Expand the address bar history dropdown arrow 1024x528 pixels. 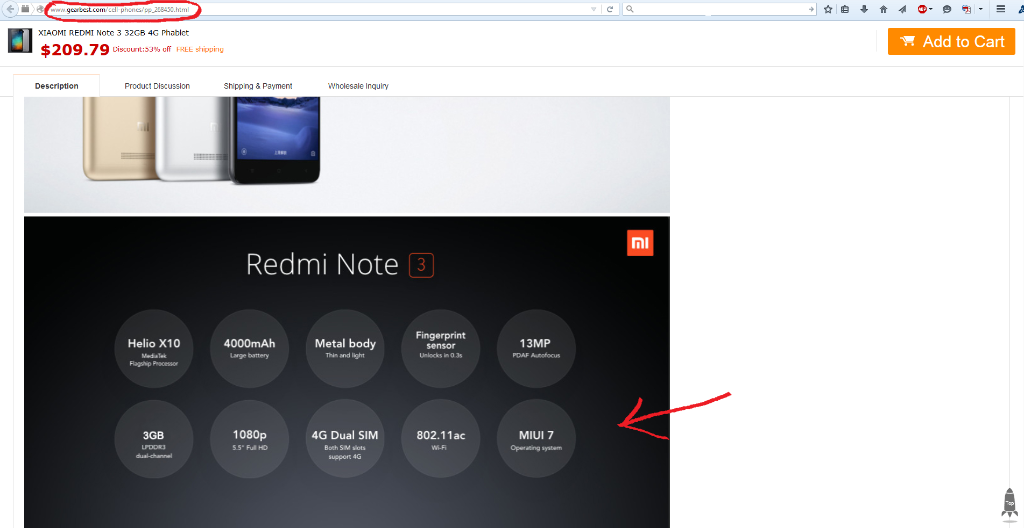594,9
